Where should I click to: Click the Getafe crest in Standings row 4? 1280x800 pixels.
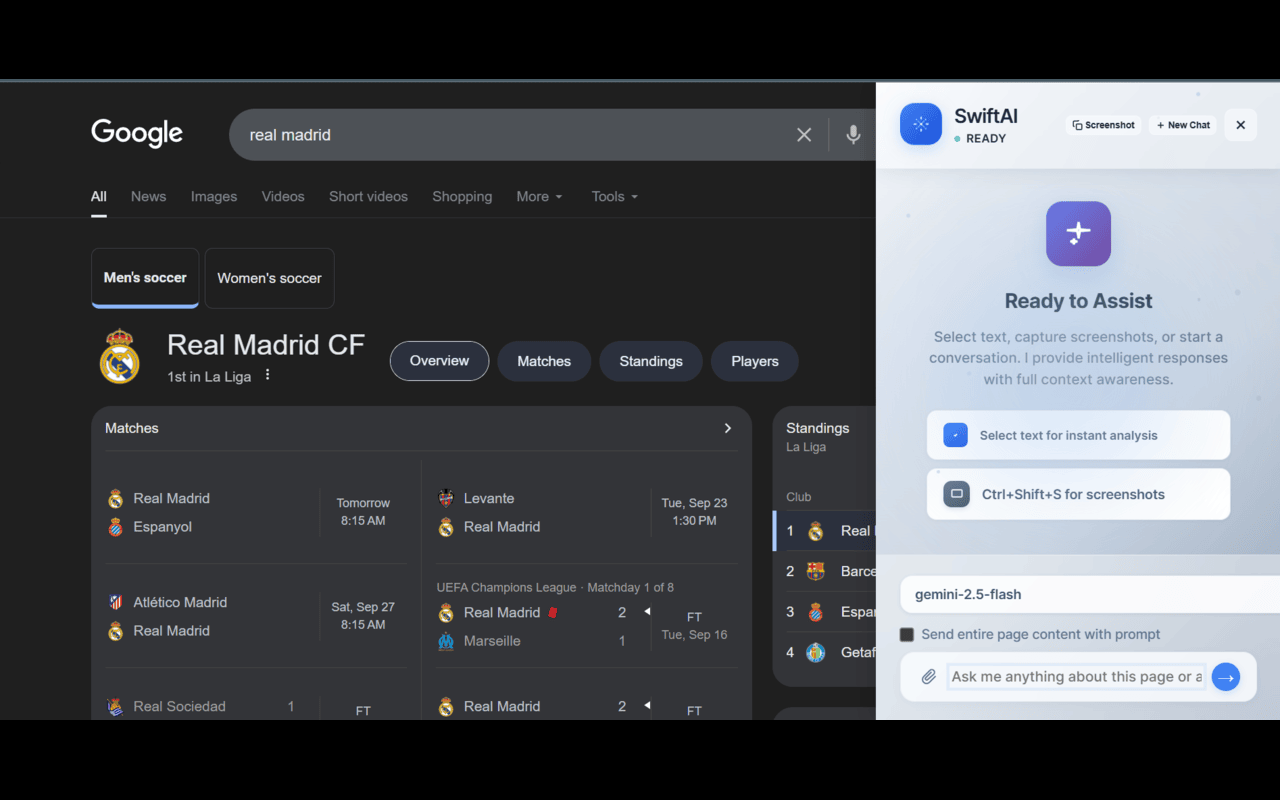tap(816, 653)
